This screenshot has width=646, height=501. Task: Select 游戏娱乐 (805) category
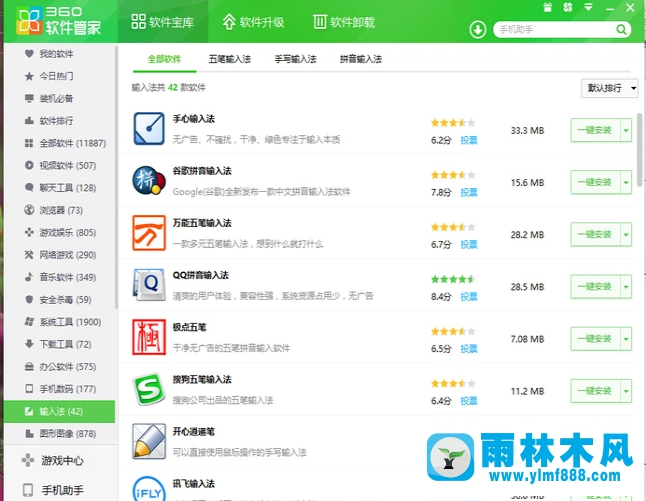60,232
